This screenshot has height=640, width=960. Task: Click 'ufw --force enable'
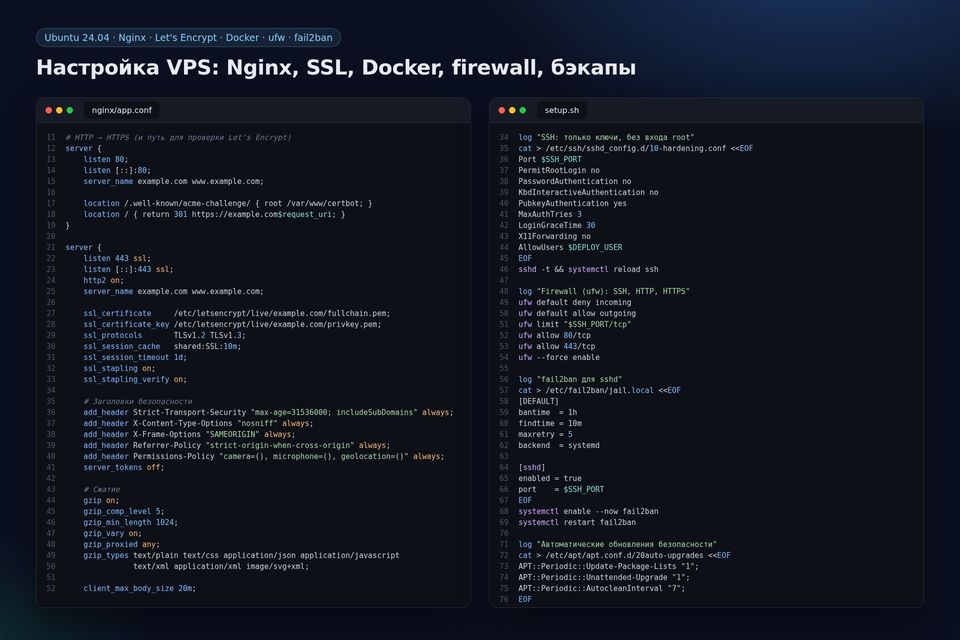click(559, 358)
